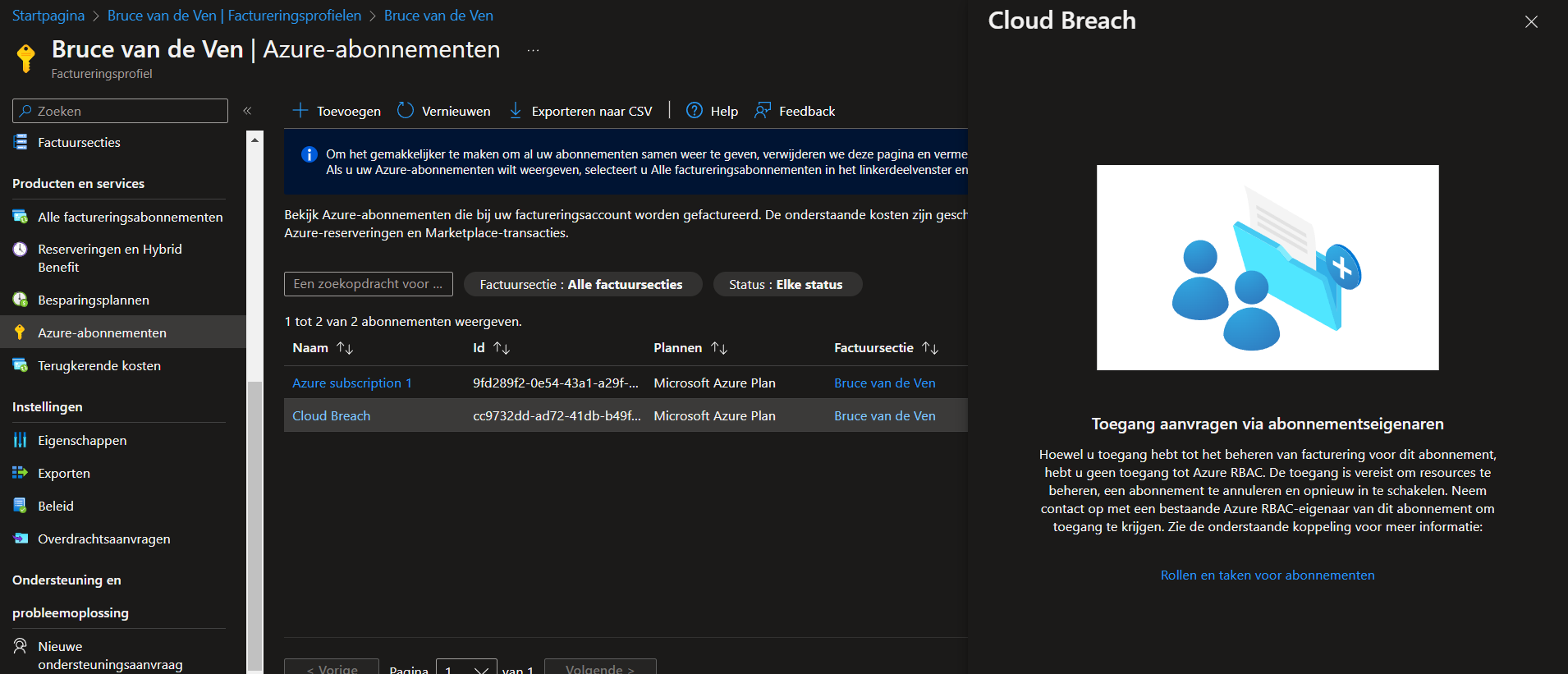Click the sidebar scrollbar up arrow

coord(254,140)
